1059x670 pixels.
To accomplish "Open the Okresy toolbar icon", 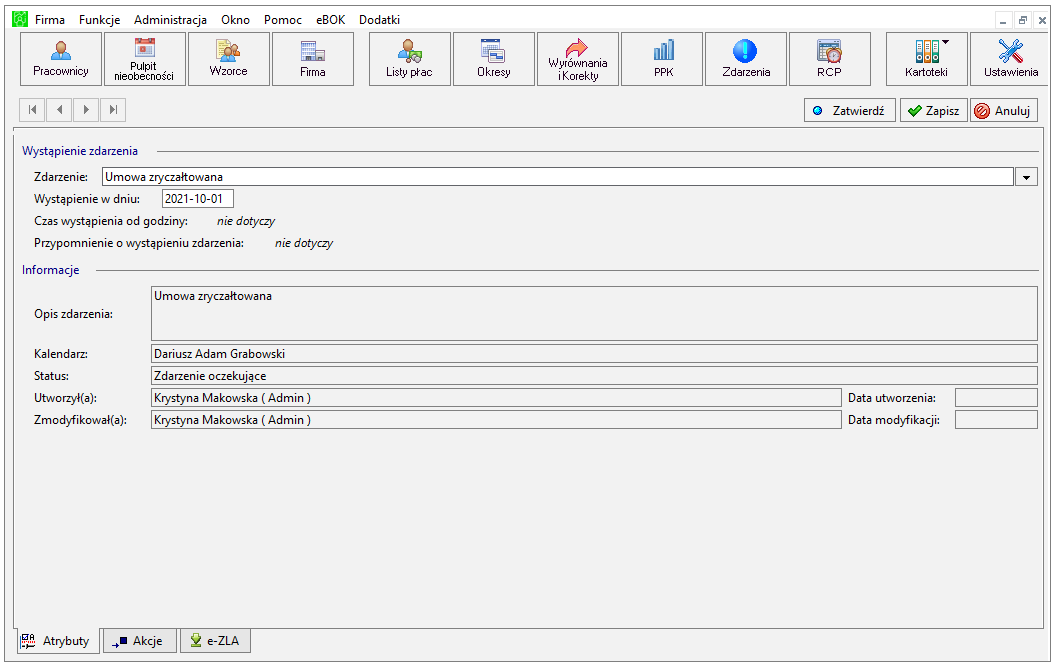I will coord(494,59).
